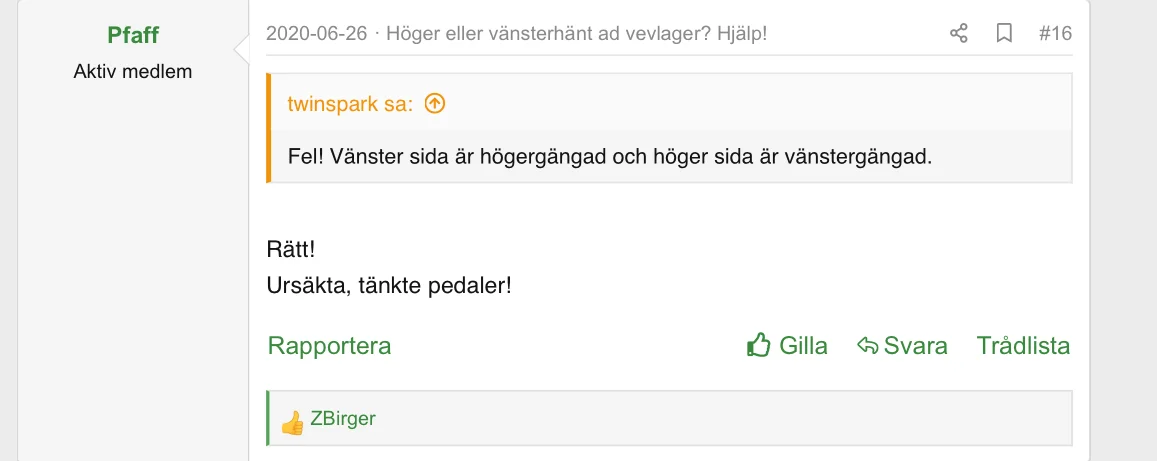This screenshot has height=461, width=1157.
Task: Click the thumbs-up icon beside Gilla
Action: (x=759, y=344)
